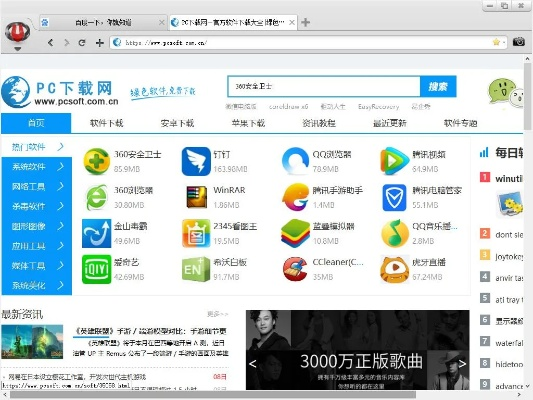Open the QQ浏览器 app icon
Viewport: 533px width, 400px height.
pyautogui.click(x=295, y=161)
